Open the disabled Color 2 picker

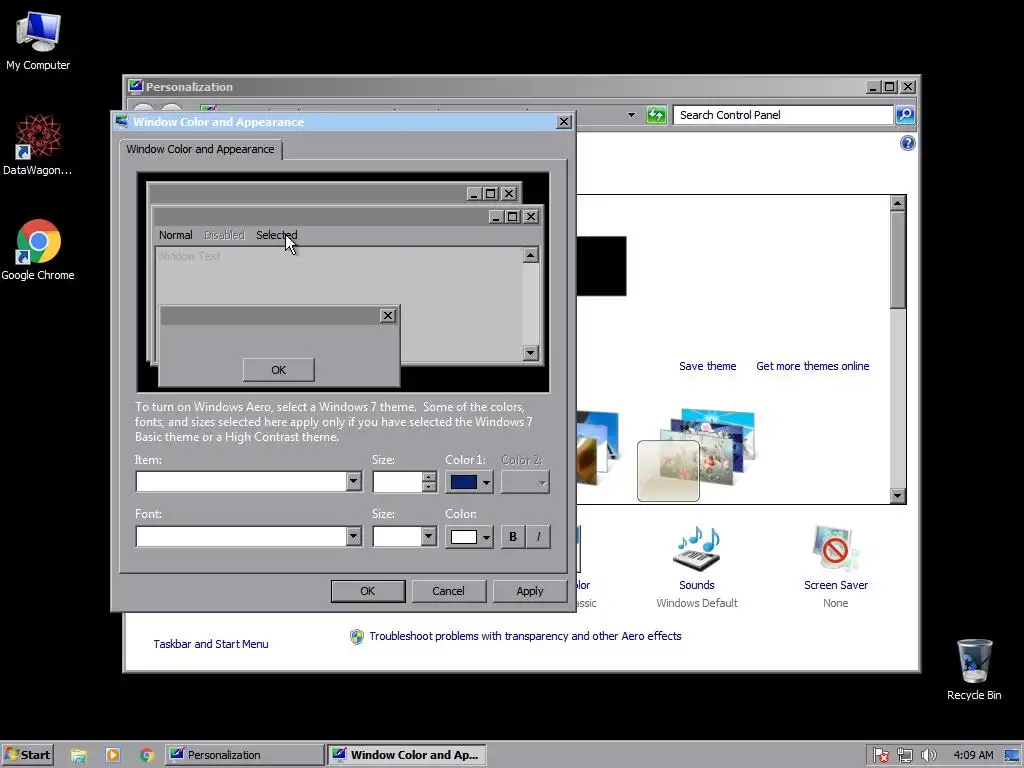coord(525,482)
